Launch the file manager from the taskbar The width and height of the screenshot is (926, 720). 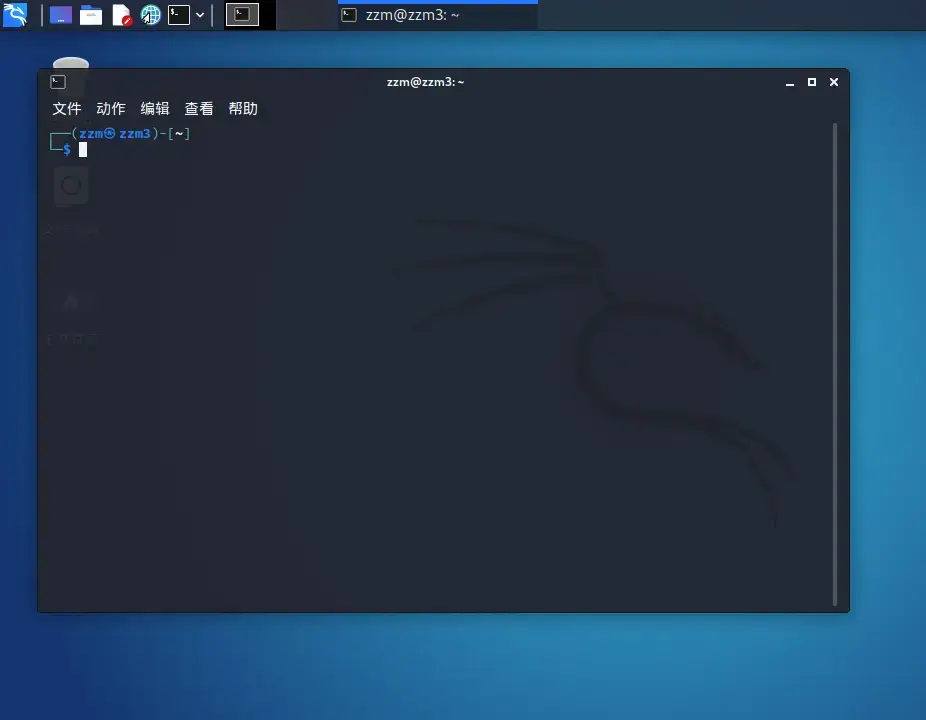61,14
